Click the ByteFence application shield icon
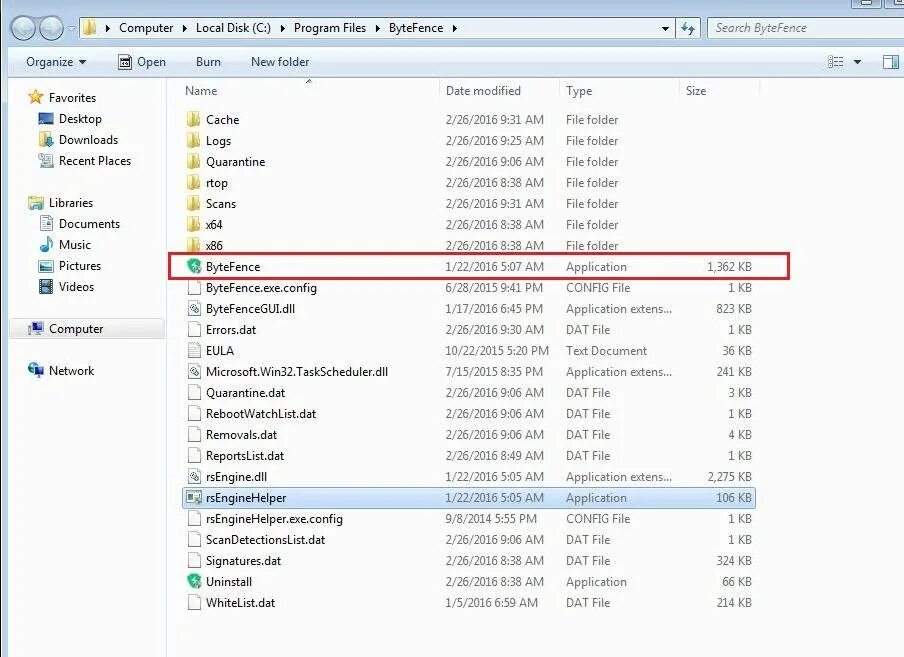This screenshot has height=657, width=904. tap(194, 266)
